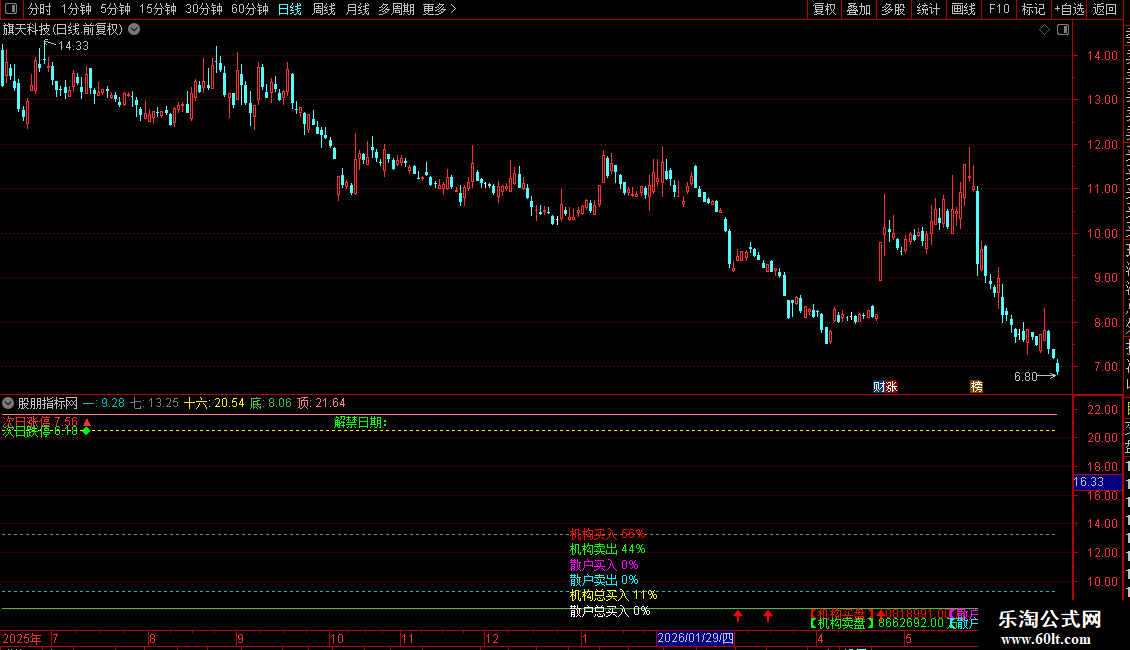Click month 12 on the time axis
The image size is (1130, 650).
tap(492, 638)
